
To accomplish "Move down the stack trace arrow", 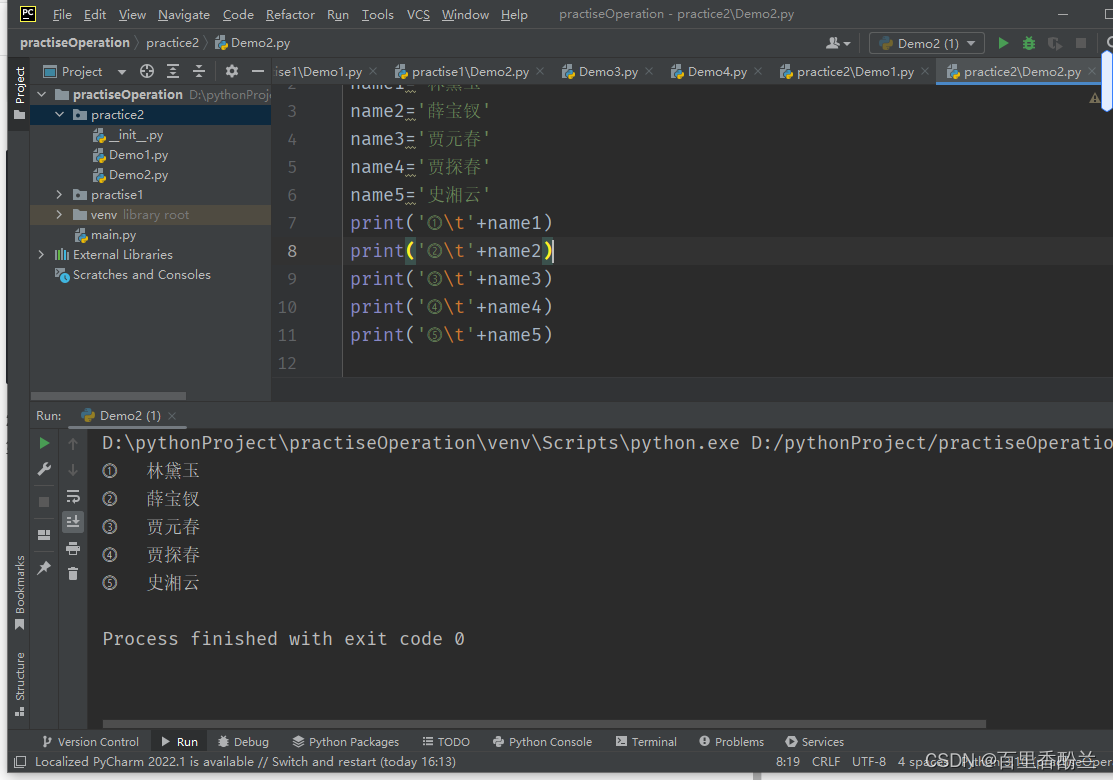I will pyautogui.click(x=72, y=470).
